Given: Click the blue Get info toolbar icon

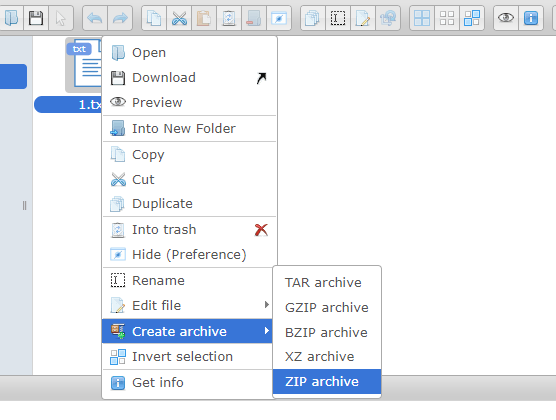Looking at the screenshot, I should coord(531,18).
